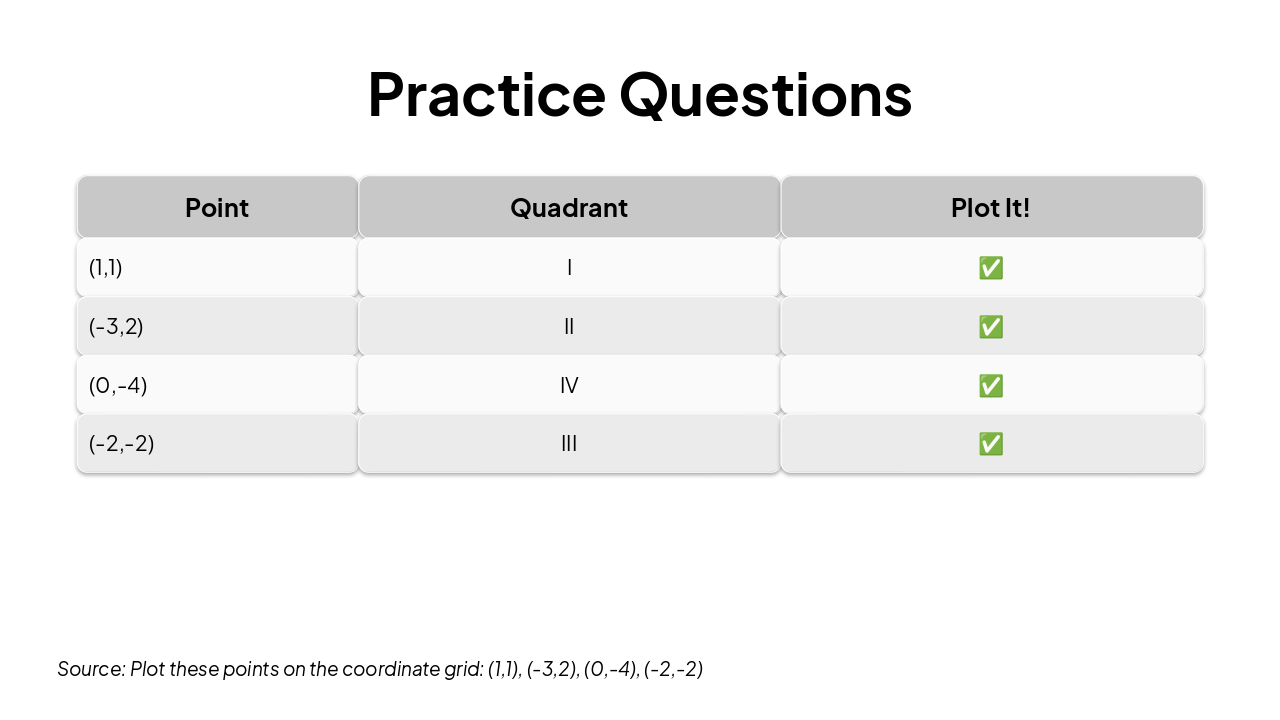
Task: Select the quadrant "I" cell
Action: (x=569, y=267)
